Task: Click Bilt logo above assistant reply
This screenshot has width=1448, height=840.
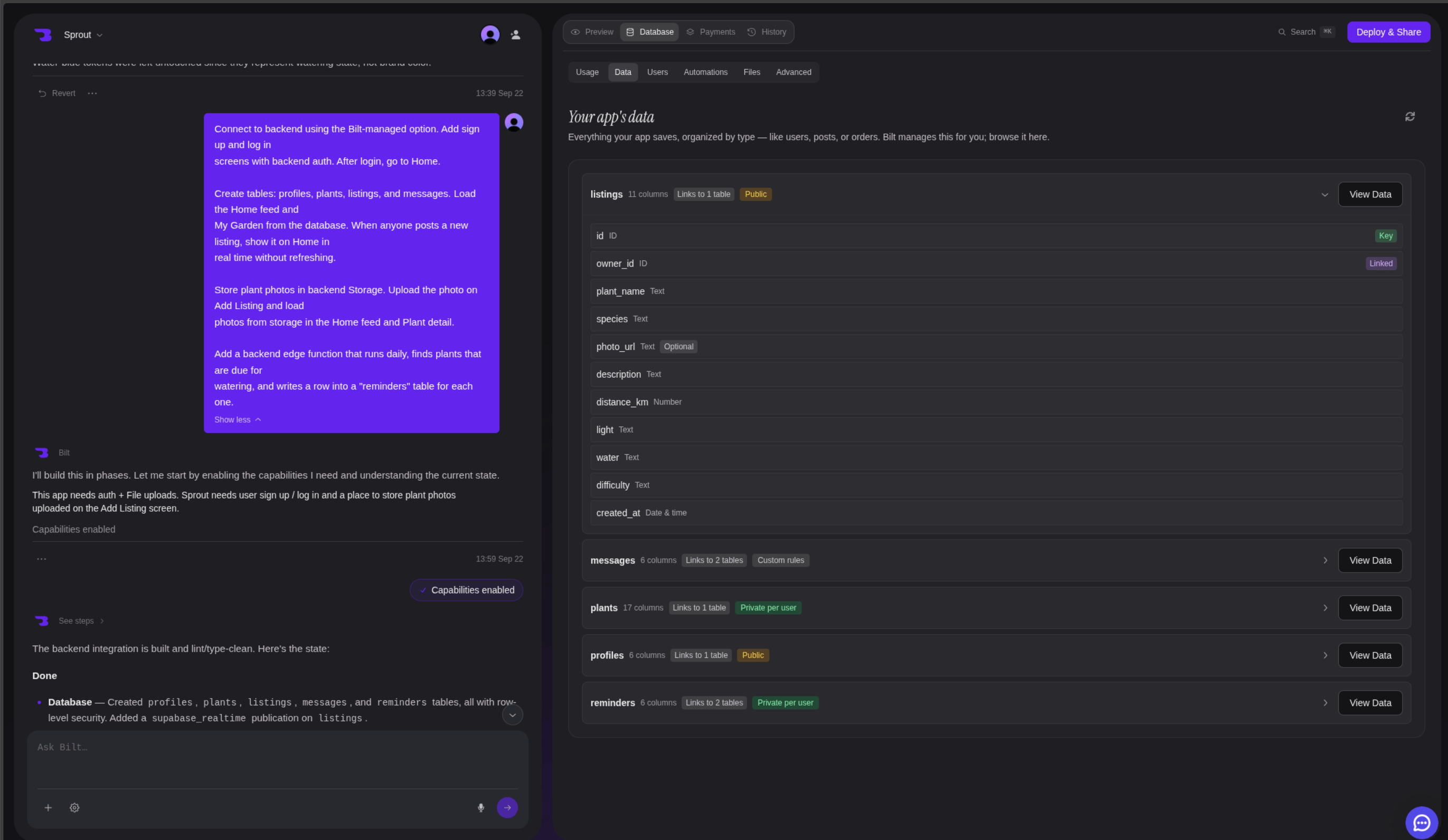Action: [41, 453]
